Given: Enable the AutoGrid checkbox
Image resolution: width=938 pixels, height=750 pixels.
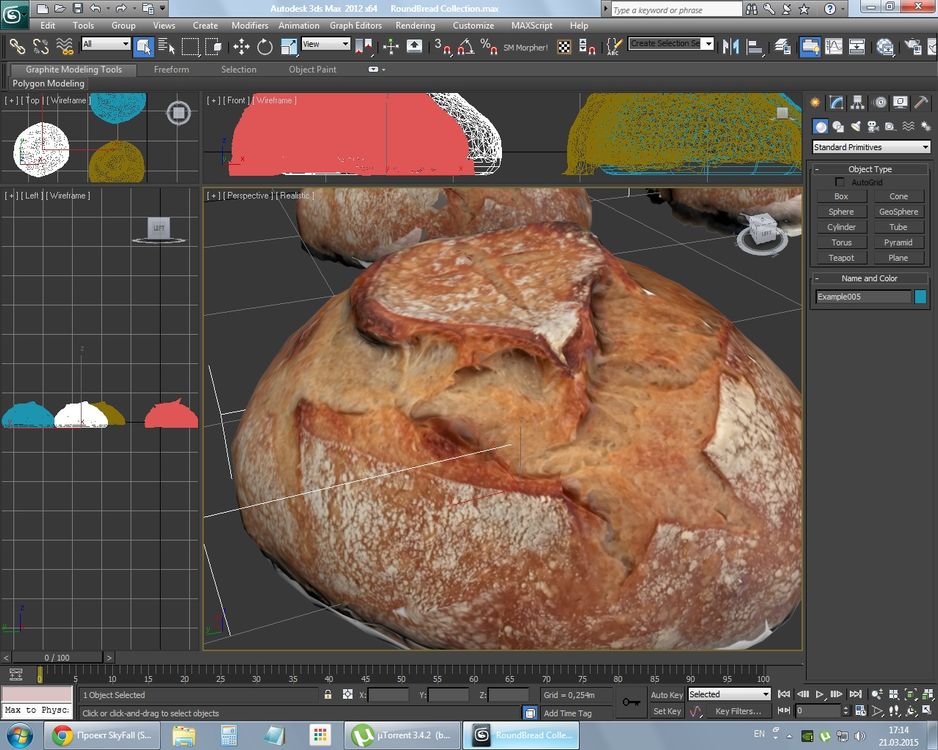Looking at the screenshot, I should point(840,182).
